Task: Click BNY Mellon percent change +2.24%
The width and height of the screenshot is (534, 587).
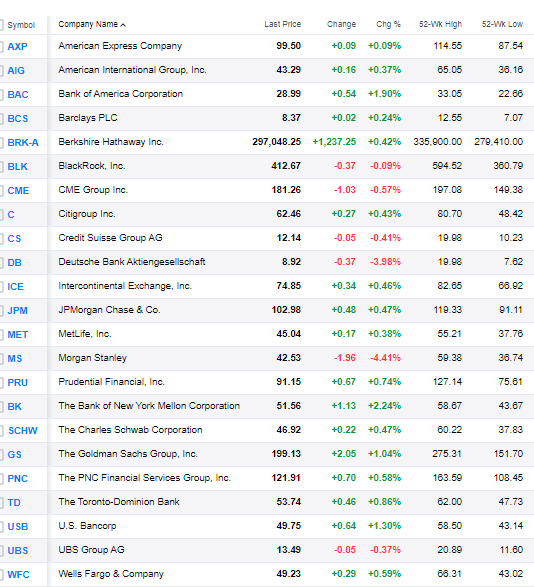Action: pyautogui.click(x=384, y=406)
